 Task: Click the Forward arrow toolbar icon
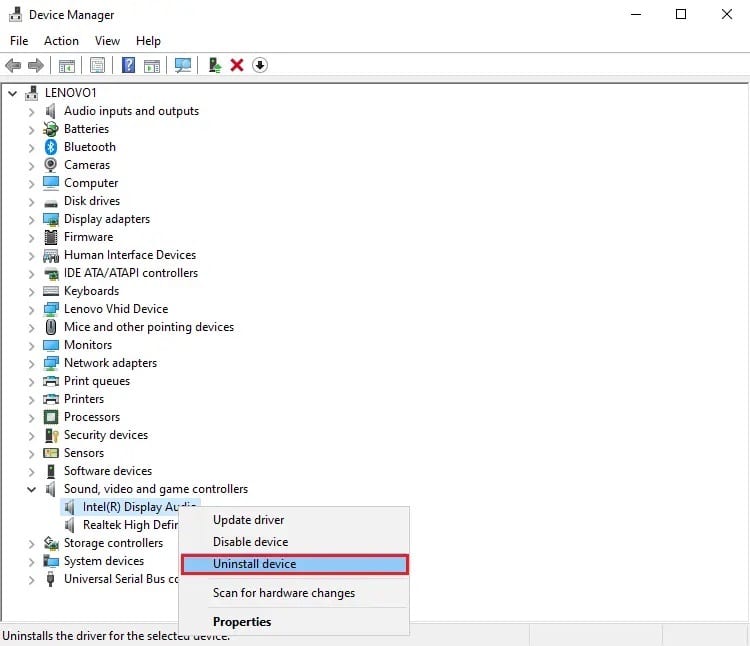tap(36, 65)
